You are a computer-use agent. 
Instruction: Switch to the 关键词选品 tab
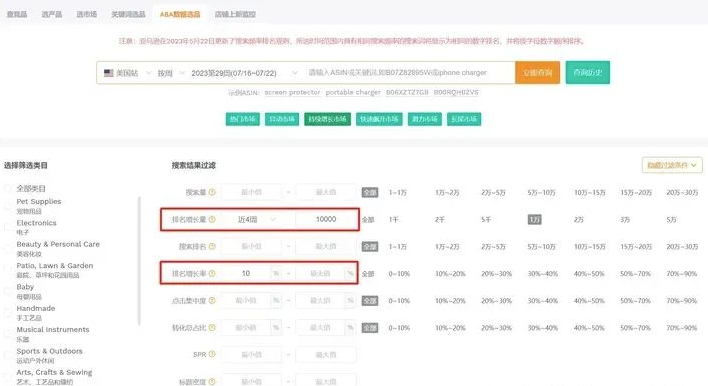(x=128, y=14)
